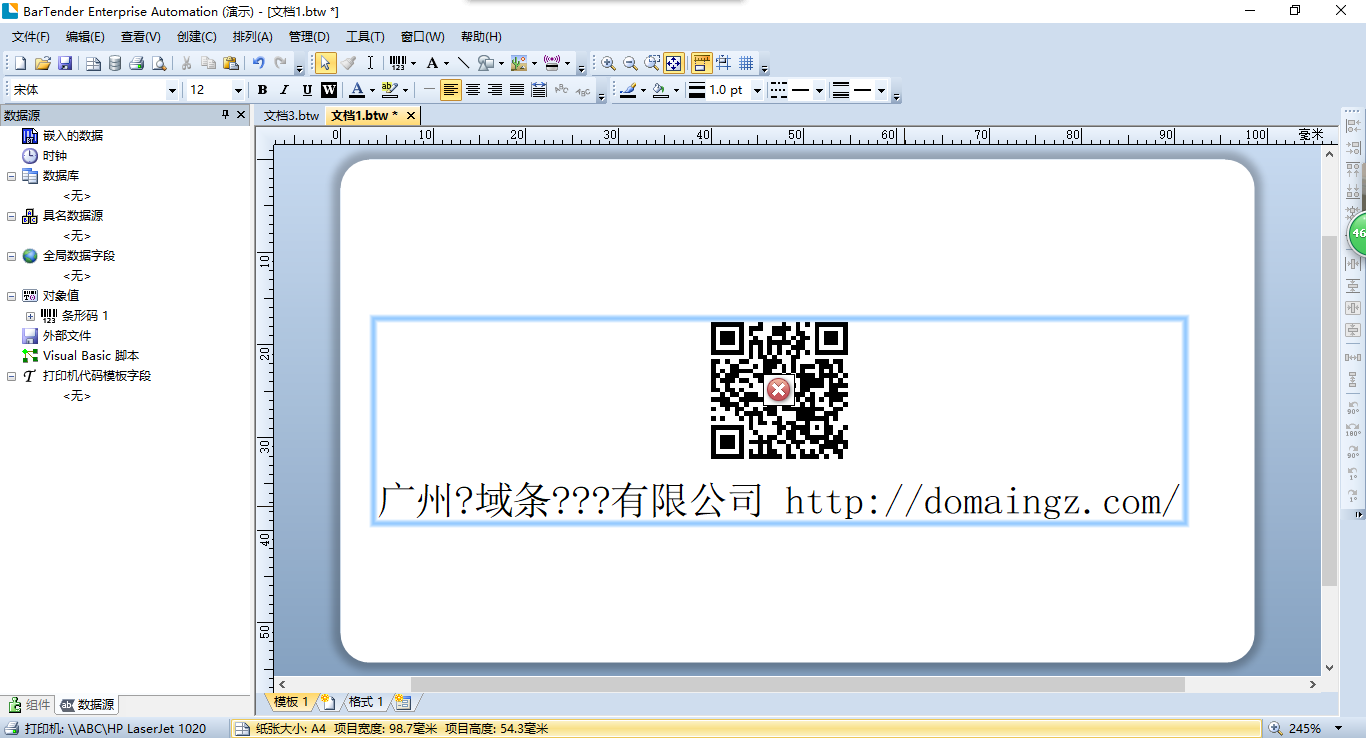Expand the 条形码 1 tree node

pyautogui.click(x=30, y=316)
